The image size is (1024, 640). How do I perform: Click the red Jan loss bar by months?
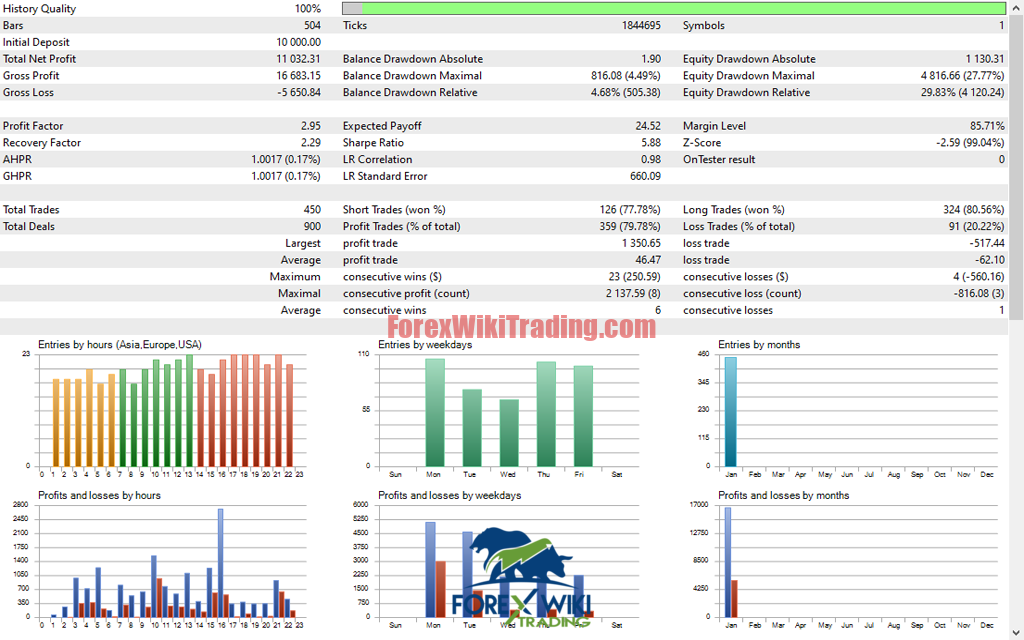[734, 598]
